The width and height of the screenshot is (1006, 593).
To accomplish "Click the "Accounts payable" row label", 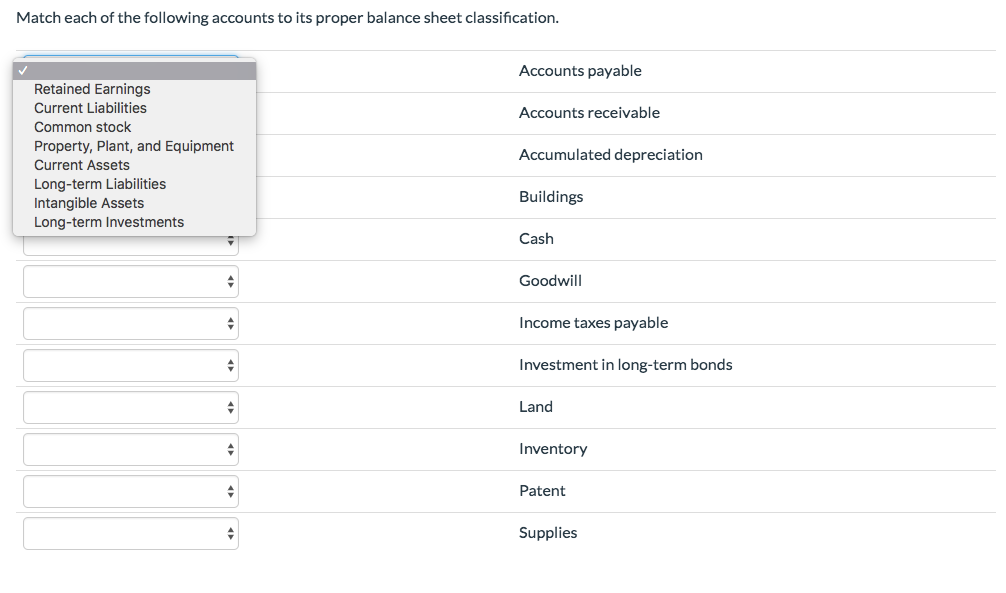I will point(580,70).
